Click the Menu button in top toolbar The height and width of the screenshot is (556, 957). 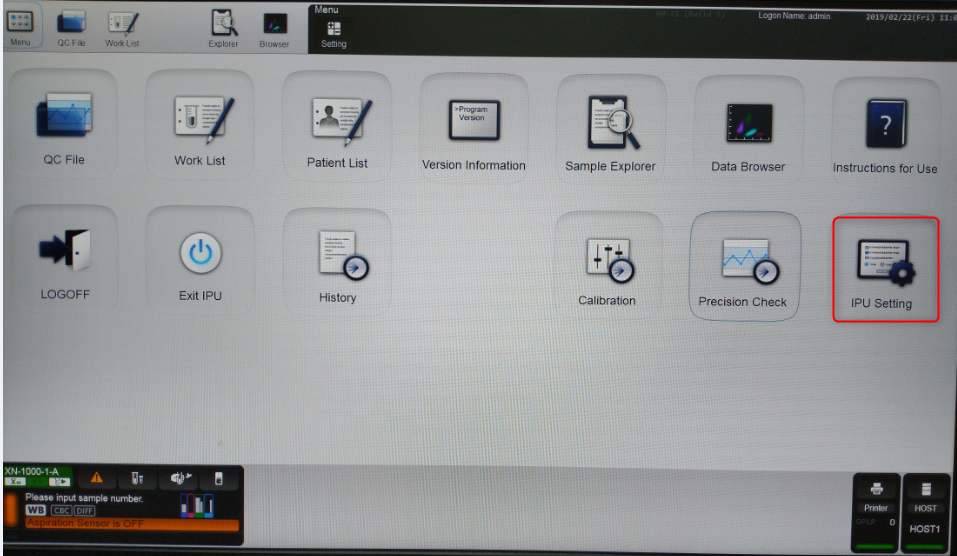pyautogui.click(x=20, y=26)
